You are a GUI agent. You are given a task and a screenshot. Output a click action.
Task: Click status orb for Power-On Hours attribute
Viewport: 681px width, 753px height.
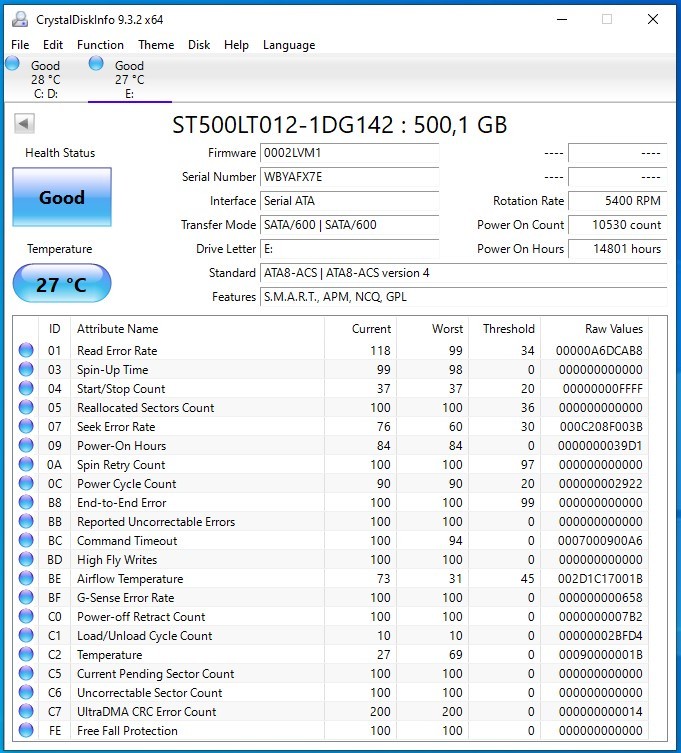pos(26,445)
